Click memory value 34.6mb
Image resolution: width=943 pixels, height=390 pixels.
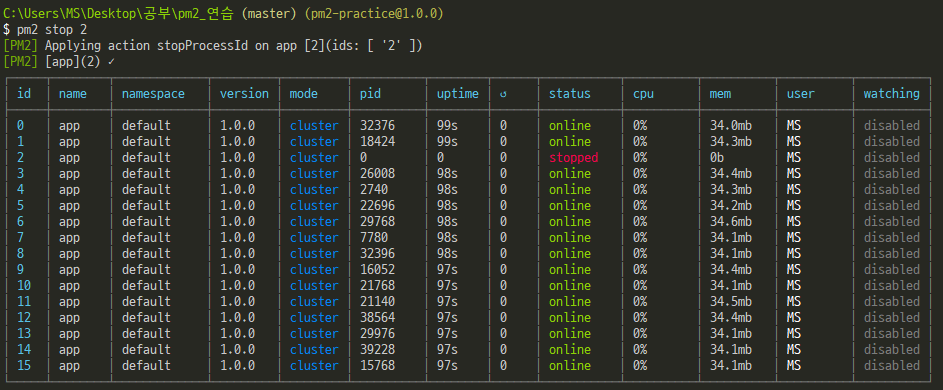pos(731,221)
